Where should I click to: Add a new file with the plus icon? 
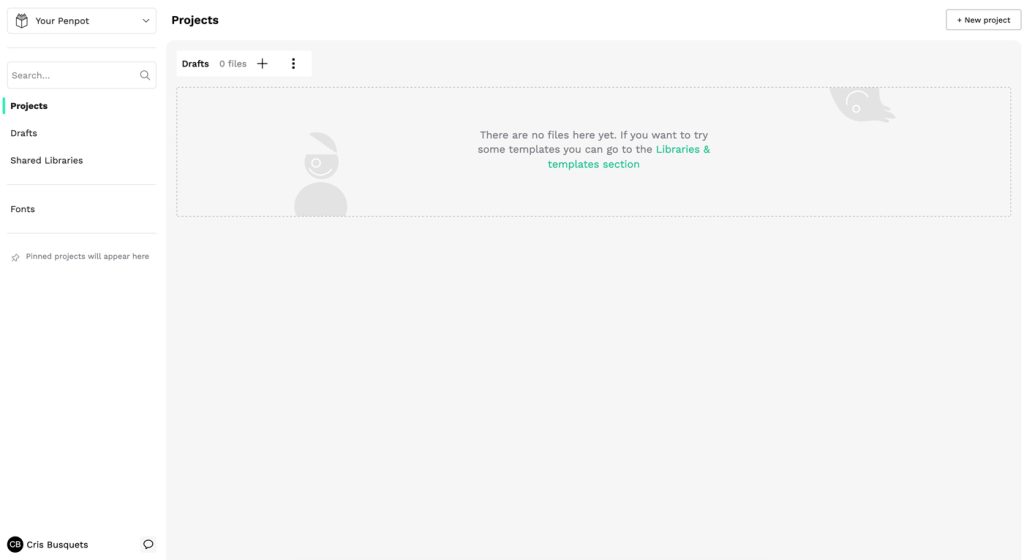coord(263,64)
